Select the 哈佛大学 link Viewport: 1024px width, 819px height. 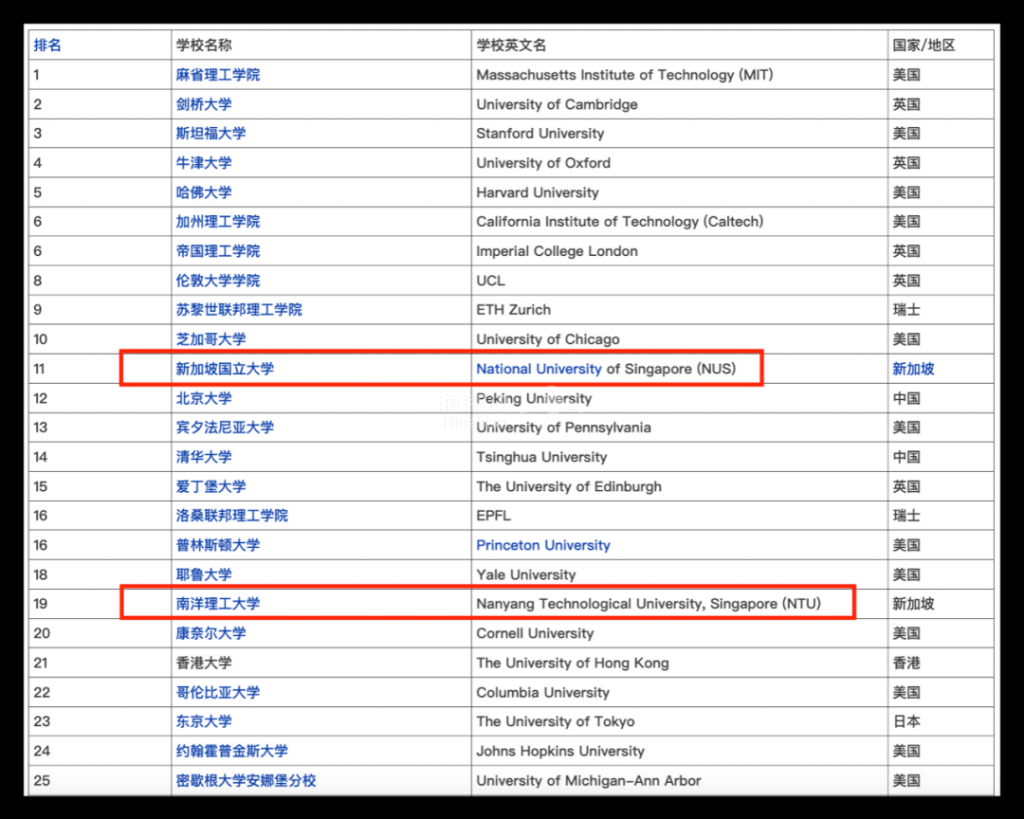pos(204,192)
